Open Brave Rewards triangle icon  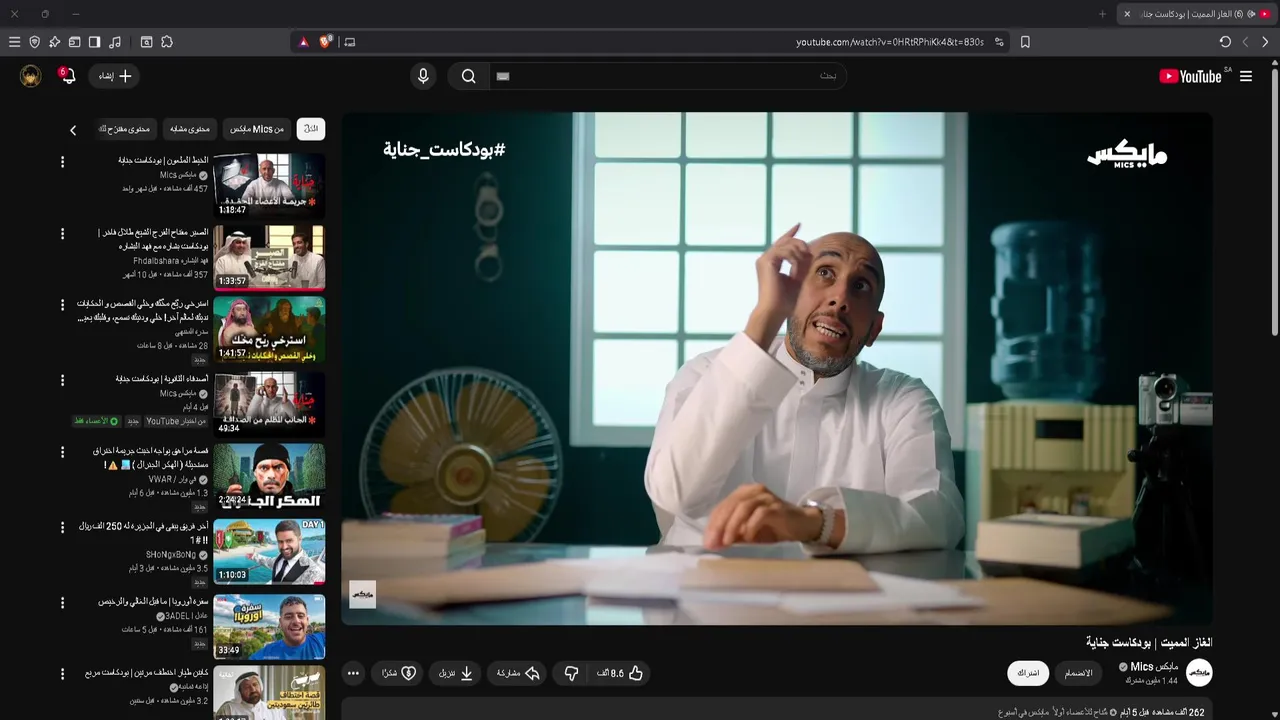click(304, 42)
